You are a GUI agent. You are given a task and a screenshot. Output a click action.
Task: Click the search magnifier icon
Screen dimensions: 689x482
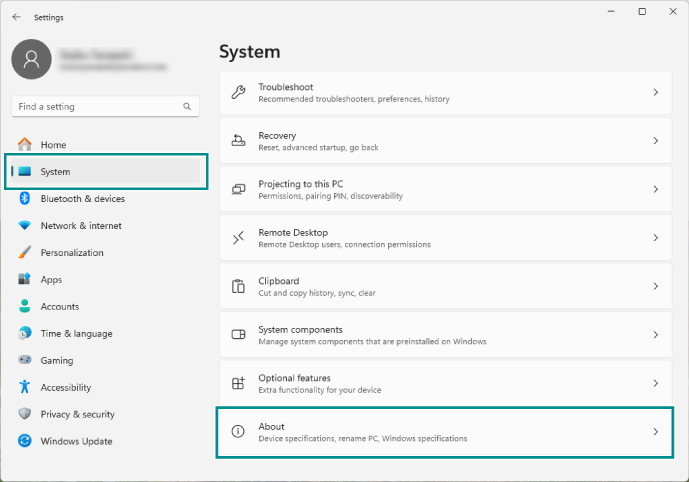point(187,106)
